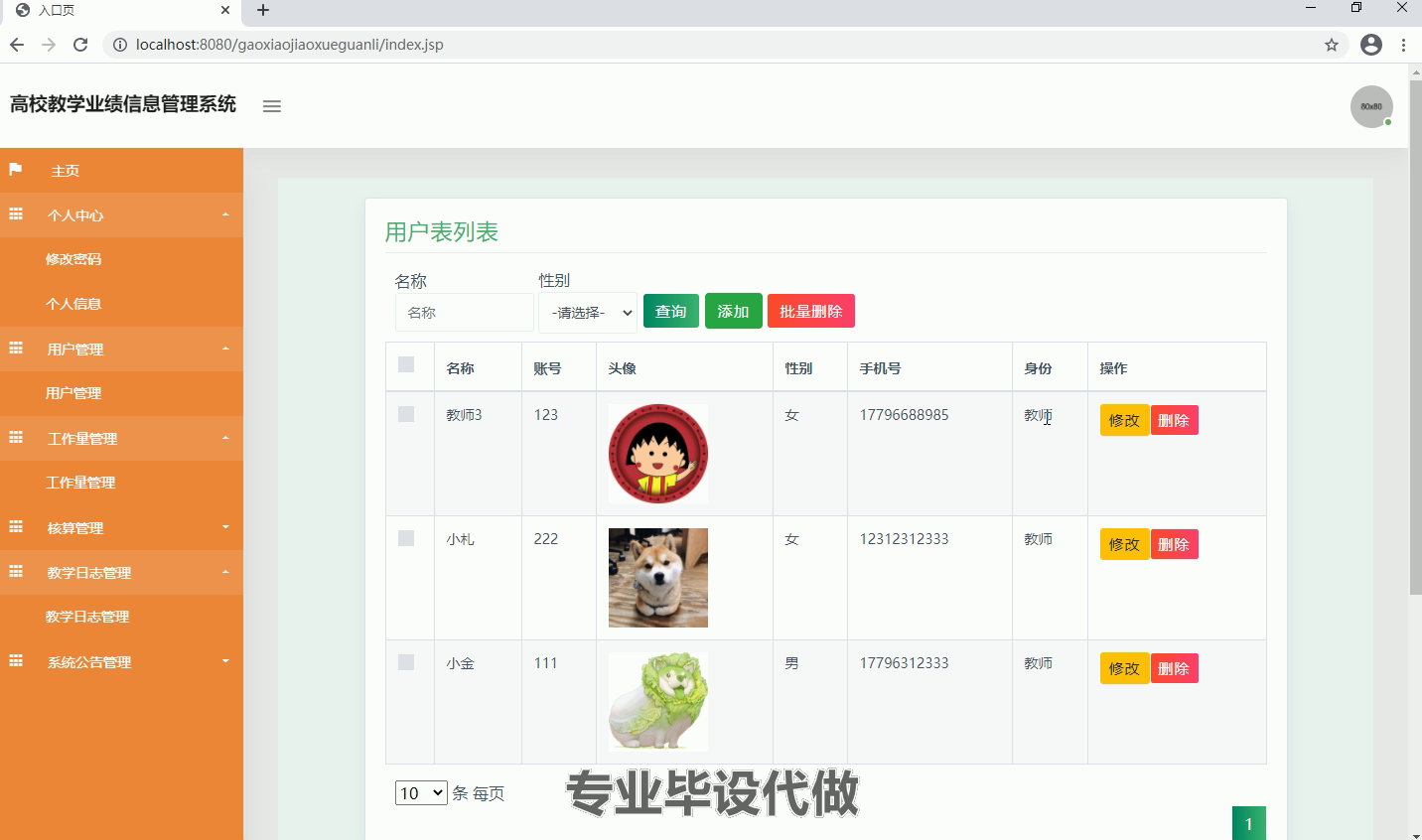Check the checkbox for row 小札
The image size is (1422, 840).
point(406,538)
